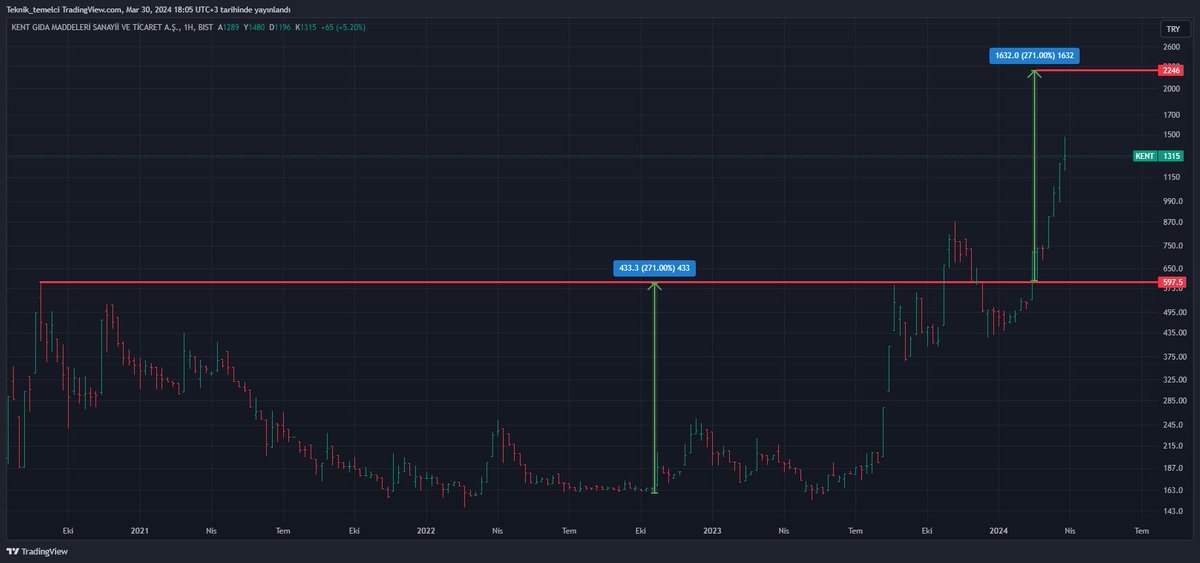The width and height of the screenshot is (1200, 563).
Task: Click the 1150 price axis label
Action: 1173,178
